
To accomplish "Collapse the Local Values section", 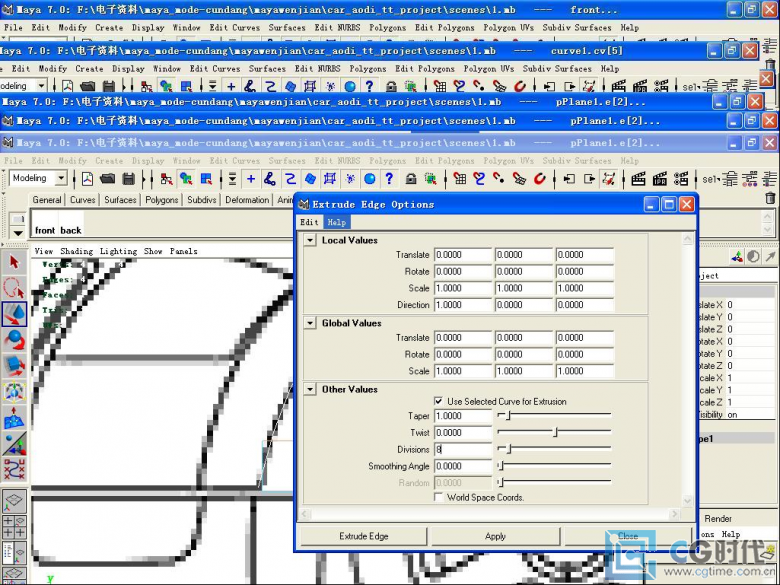I will point(310,240).
